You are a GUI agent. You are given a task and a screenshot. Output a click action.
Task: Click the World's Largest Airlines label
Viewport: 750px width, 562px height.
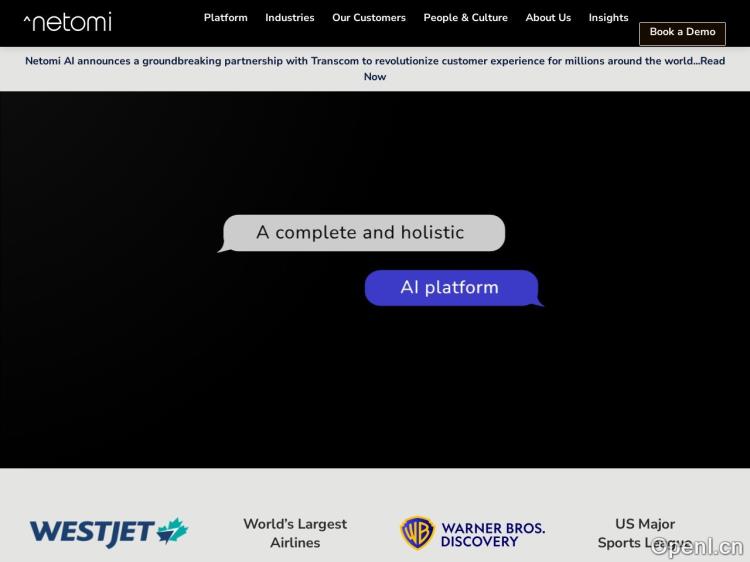click(295, 533)
